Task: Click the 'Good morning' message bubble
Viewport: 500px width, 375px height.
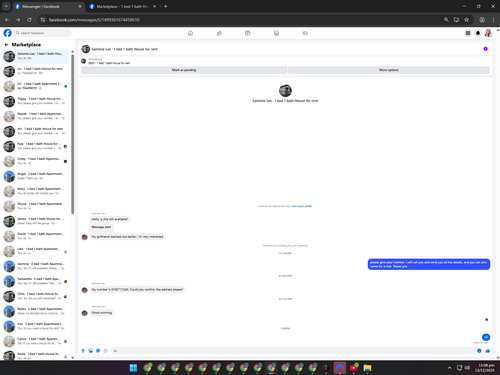Action: pyautogui.click(x=102, y=313)
